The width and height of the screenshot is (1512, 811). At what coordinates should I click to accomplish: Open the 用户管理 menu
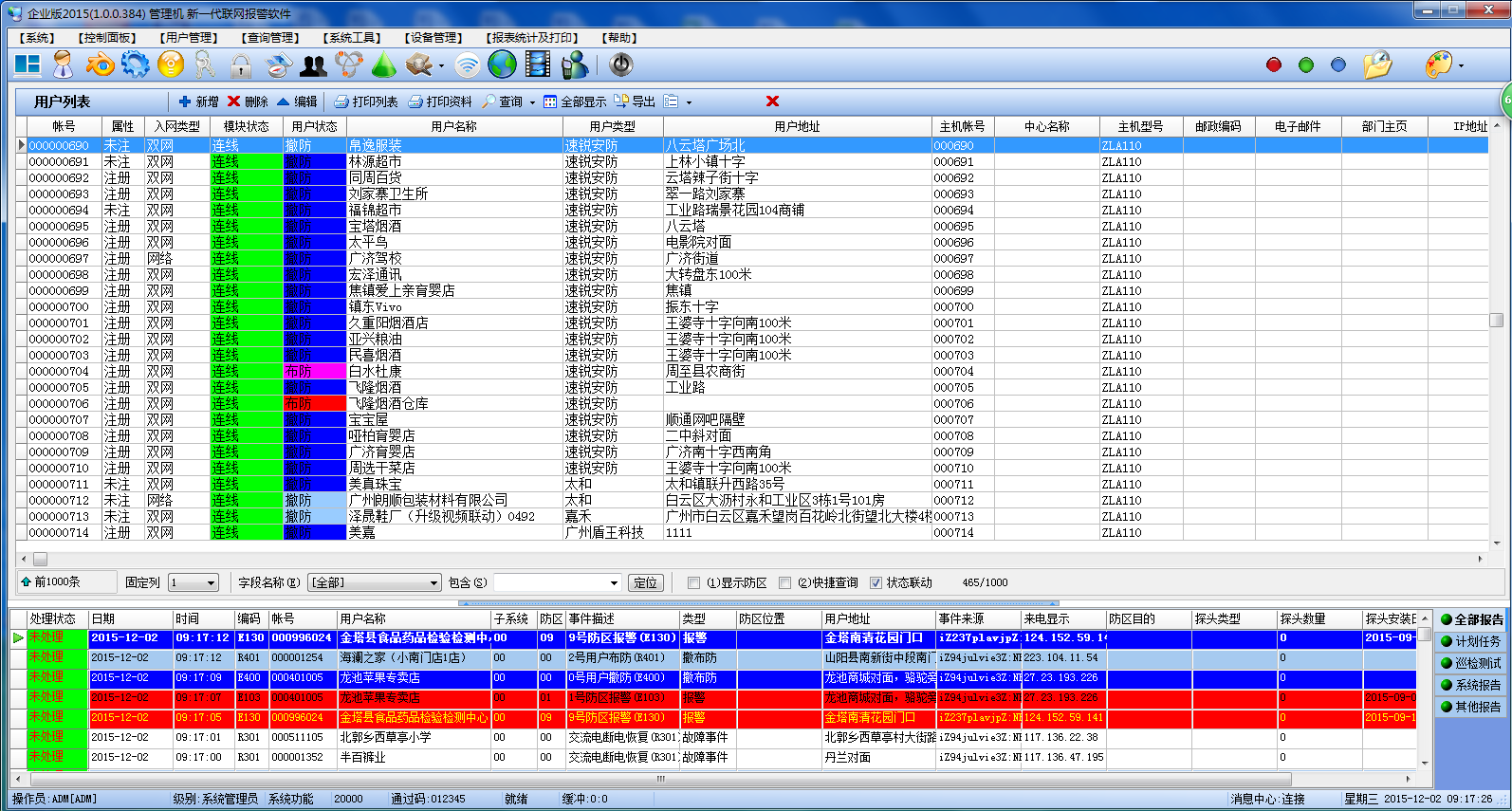(189, 38)
